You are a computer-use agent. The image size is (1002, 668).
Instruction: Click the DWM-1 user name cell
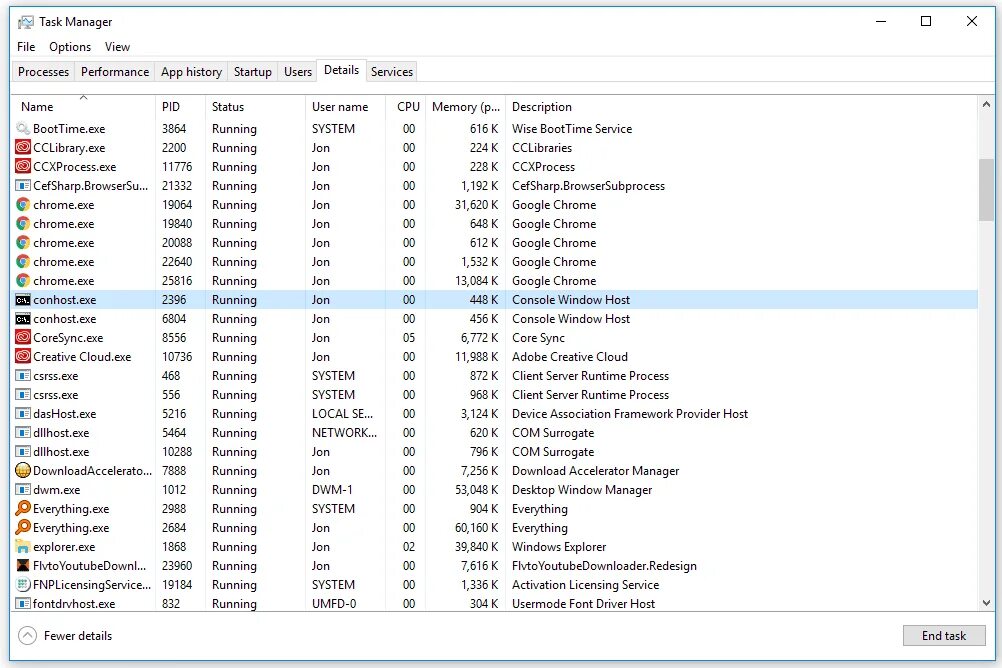[332, 490]
